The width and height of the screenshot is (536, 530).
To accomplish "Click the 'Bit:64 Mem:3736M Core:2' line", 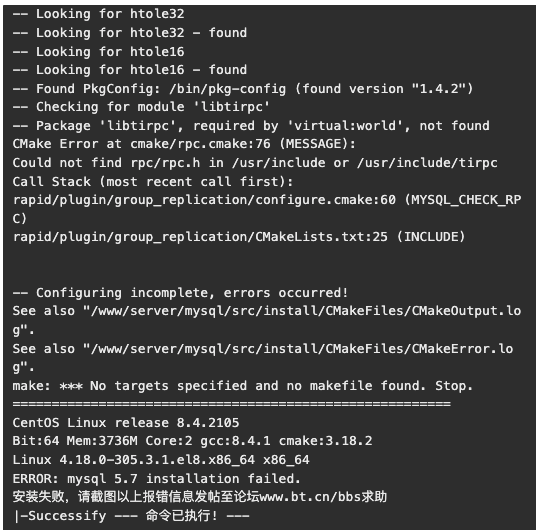I will click(192, 441).
